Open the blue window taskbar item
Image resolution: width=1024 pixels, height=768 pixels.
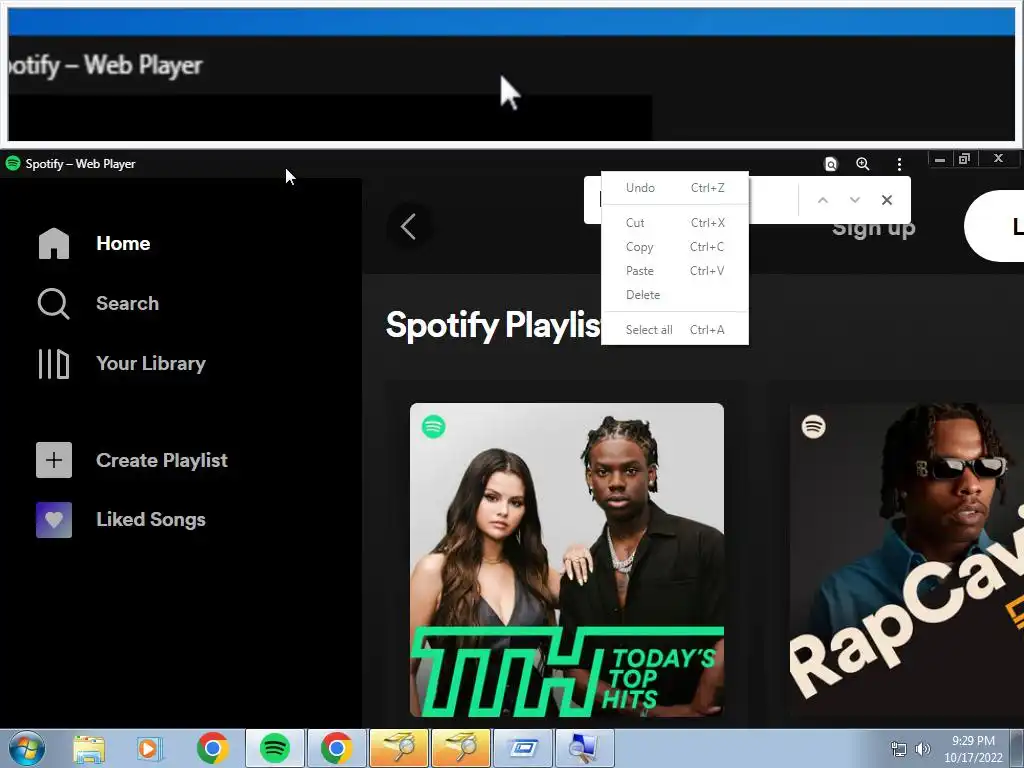point(522,748)
